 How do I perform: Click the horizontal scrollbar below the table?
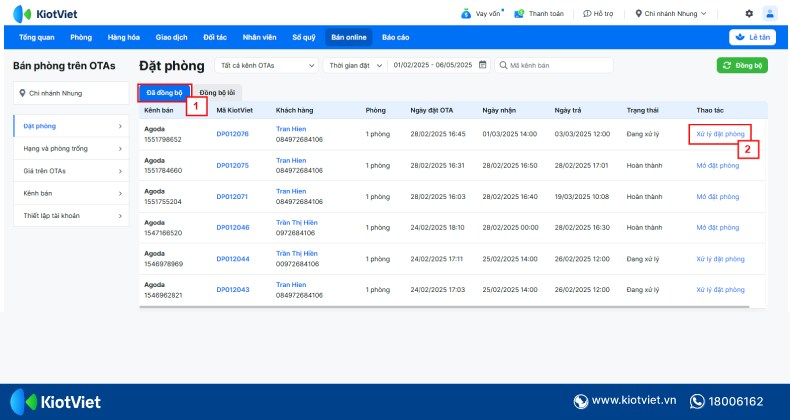444,306
